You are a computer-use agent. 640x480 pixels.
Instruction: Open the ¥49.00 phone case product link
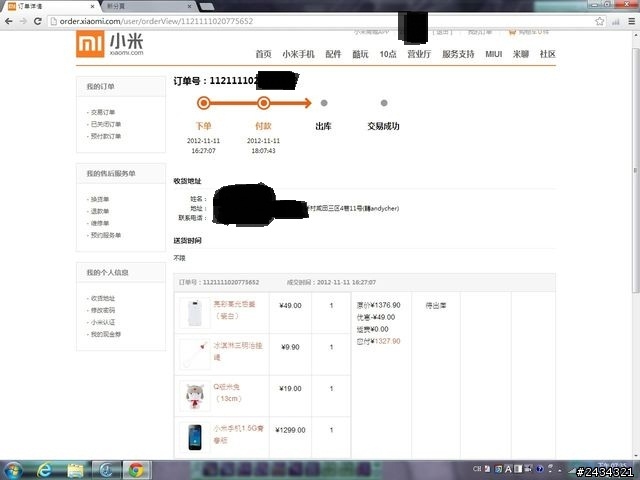[234, 310]
